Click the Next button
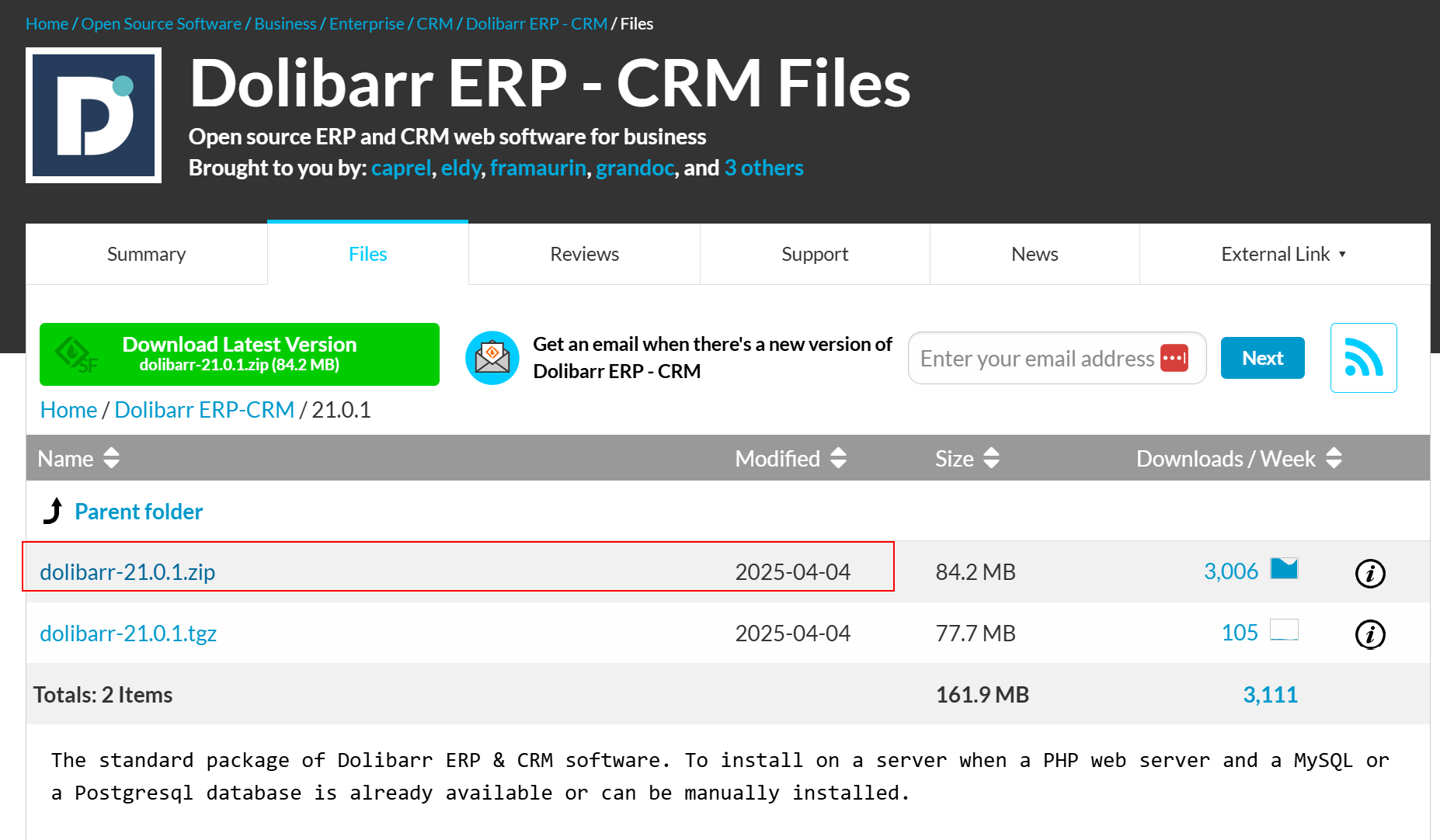Image resolution: width=1440 pixels, height=840 pixels. (x=1262, y=358)
